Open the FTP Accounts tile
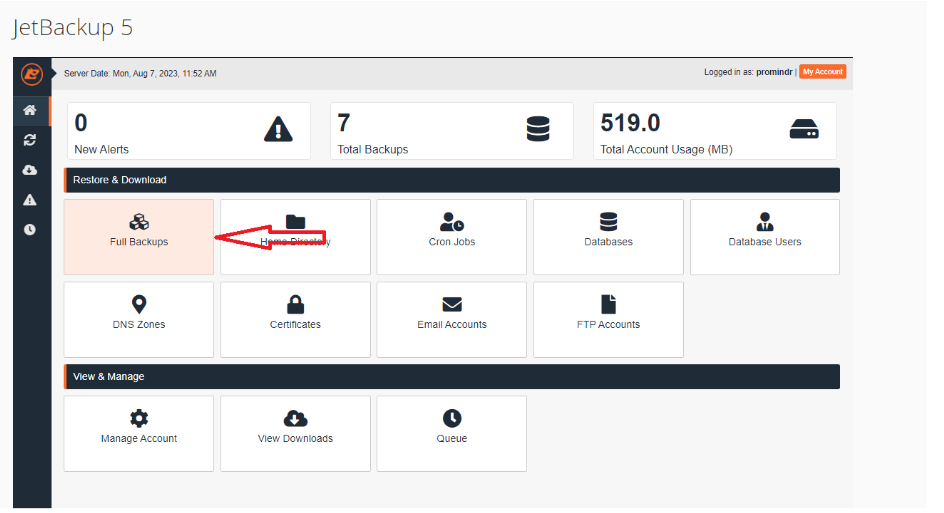 (x=608, y=320)
